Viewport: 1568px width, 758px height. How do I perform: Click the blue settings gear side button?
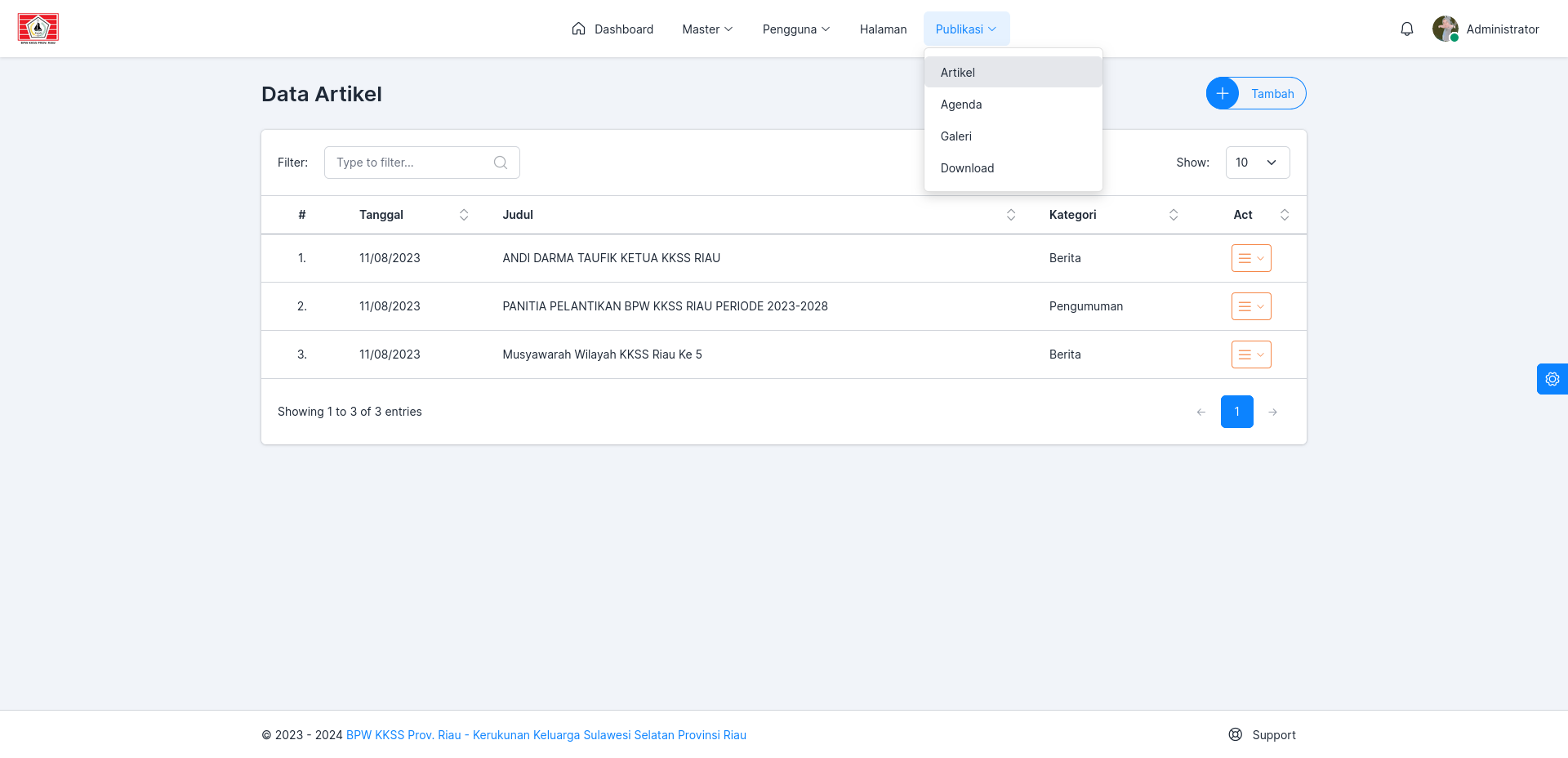[x=1552, y=379]
